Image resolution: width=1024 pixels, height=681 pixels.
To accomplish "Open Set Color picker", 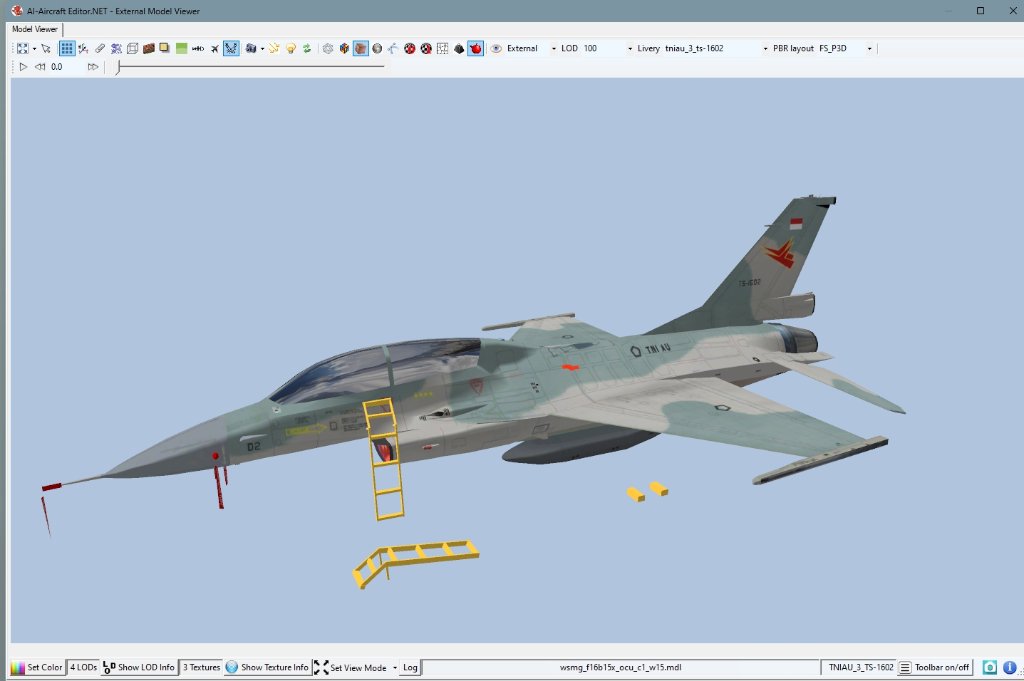I will coord(37,667).
